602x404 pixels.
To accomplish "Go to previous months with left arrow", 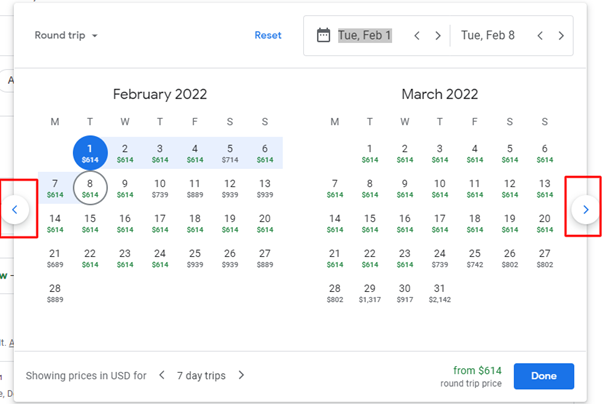I will (x=15, y=209).
